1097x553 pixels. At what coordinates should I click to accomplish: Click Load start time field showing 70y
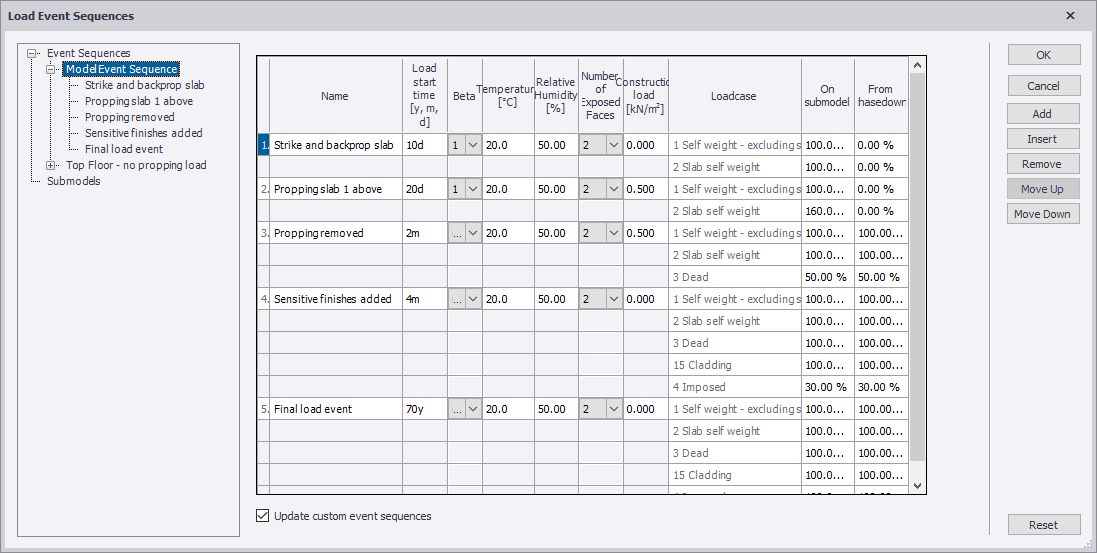pos(424,409)
